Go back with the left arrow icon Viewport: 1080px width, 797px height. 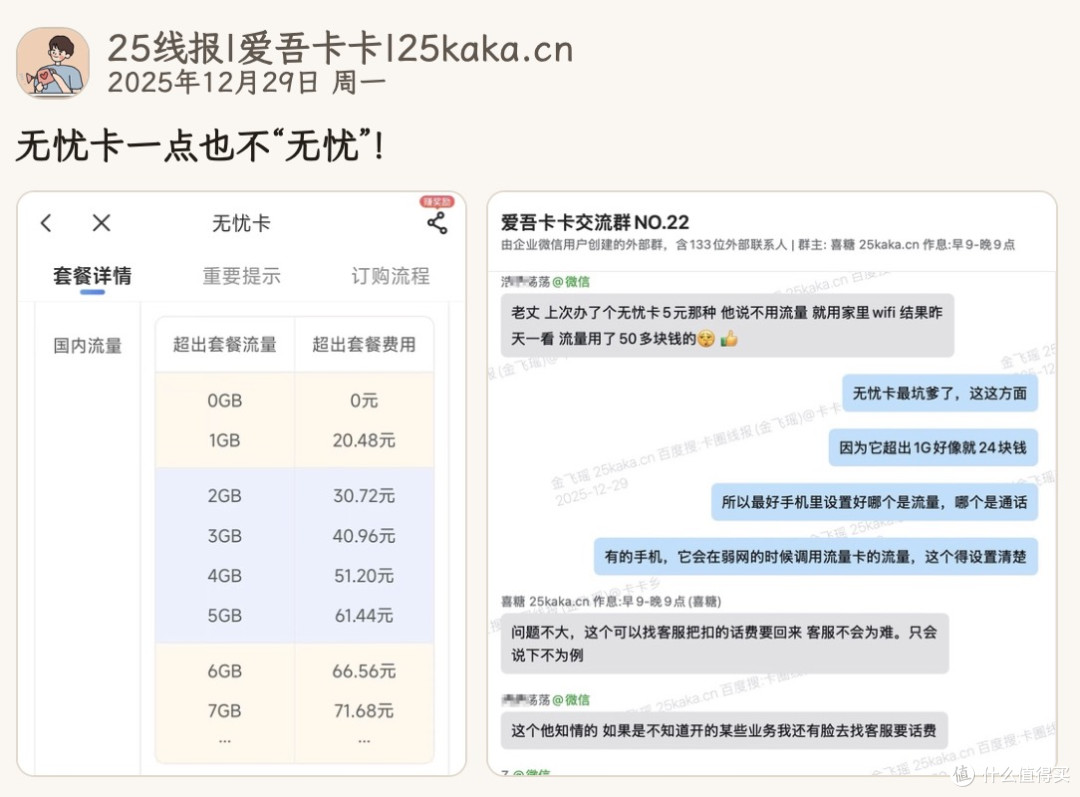(x=46, y=222)
